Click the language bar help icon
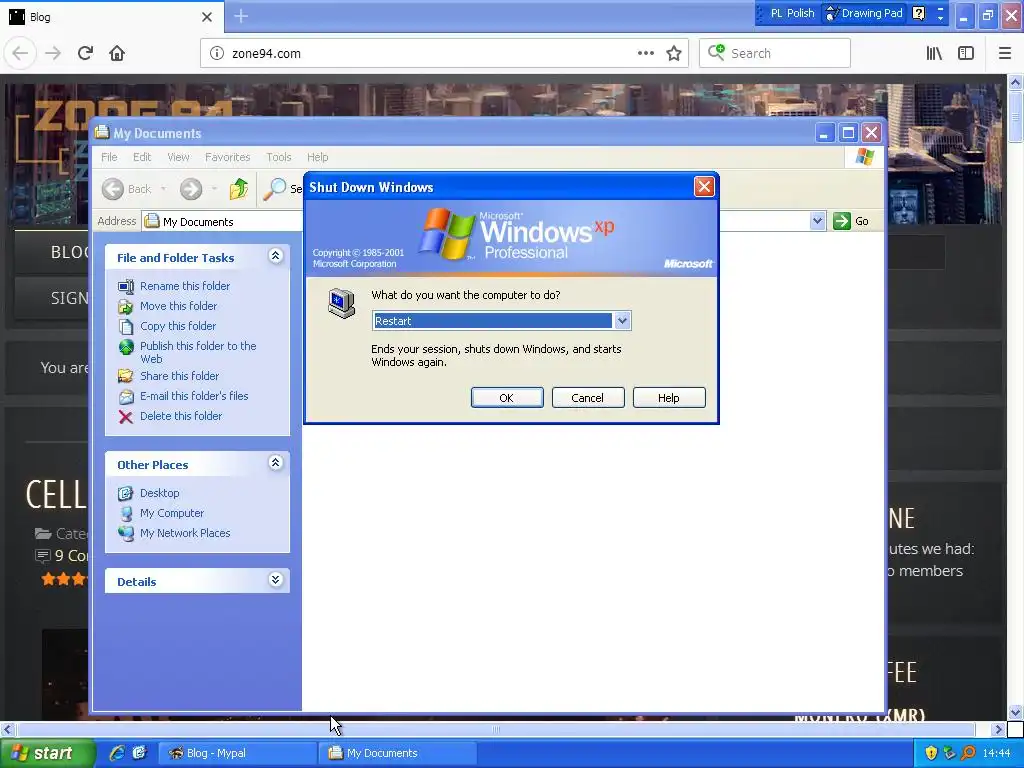Viewport: 1024px width, 768px height. (x=918, y=13)
